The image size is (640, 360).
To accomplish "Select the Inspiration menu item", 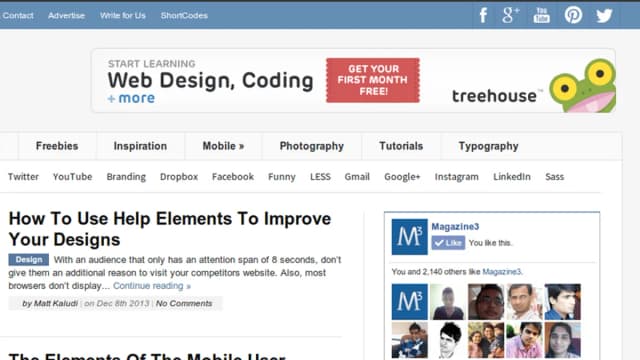I will click(140, 146).
